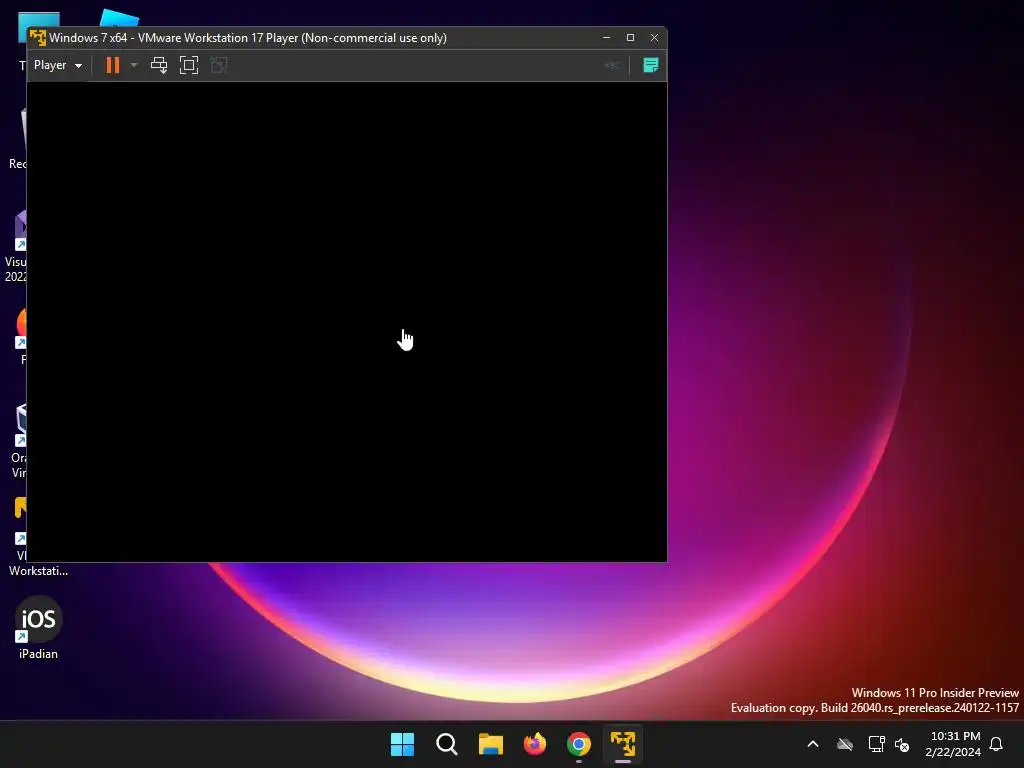Open taskbar Search
Screen dimensions: 1024x768
[447, 744]
